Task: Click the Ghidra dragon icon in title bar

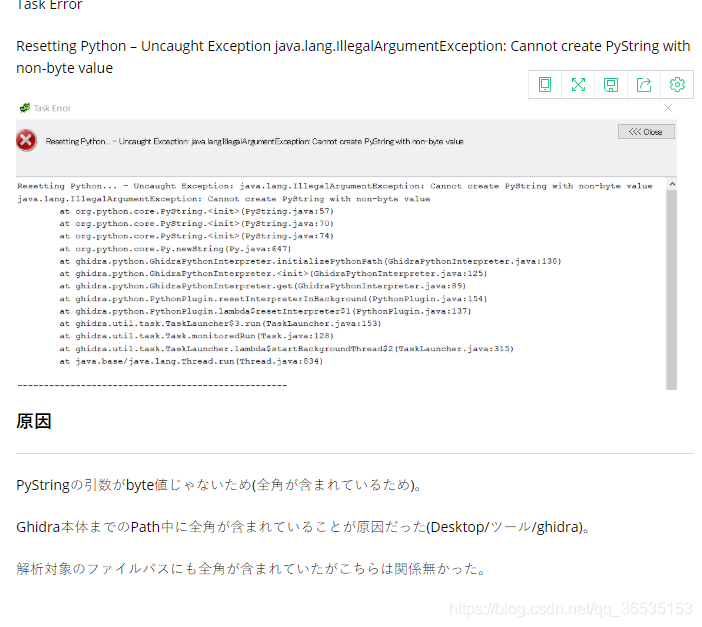Action: (25, 108)
